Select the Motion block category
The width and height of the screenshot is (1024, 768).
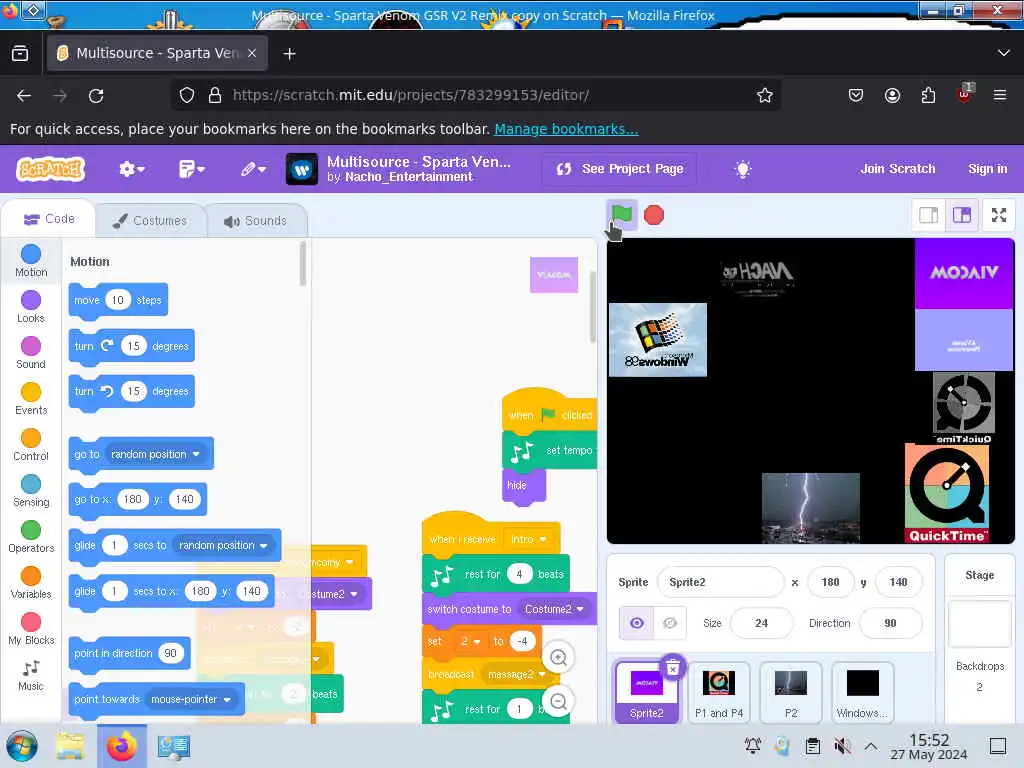(x=31, y=261)
